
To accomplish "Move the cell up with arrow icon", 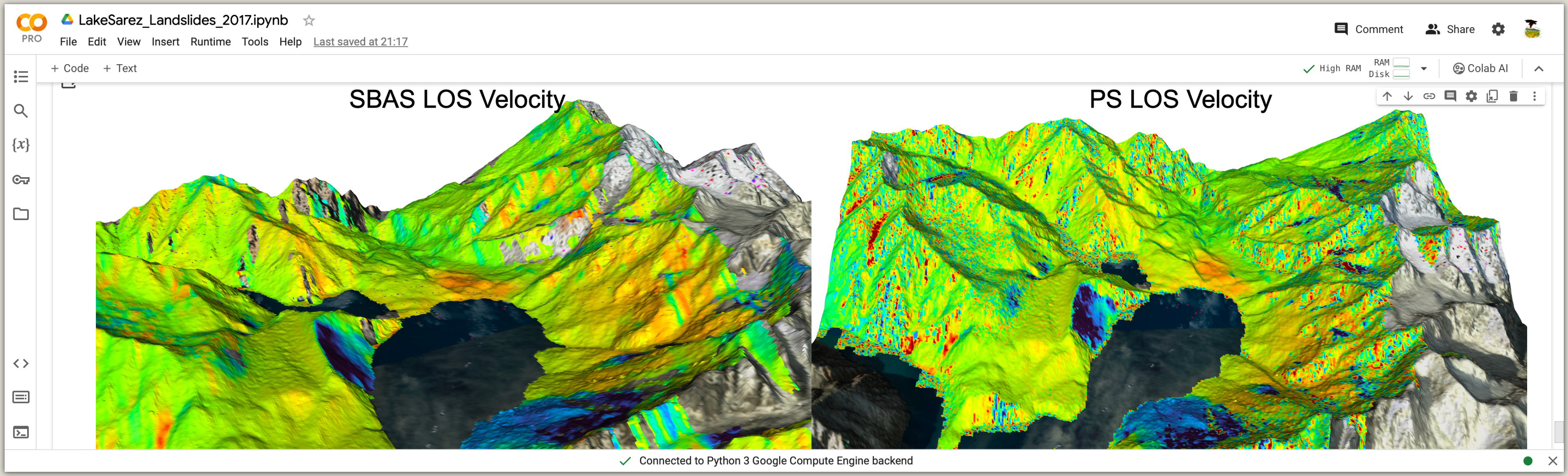I will tap(1387, 96).
